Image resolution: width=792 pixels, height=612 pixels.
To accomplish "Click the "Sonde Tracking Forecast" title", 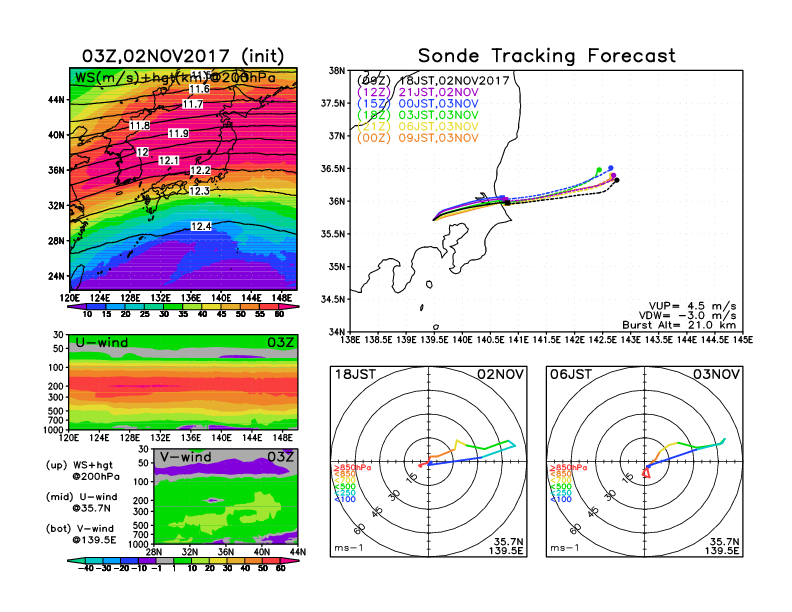I will [x=547, y=56].
